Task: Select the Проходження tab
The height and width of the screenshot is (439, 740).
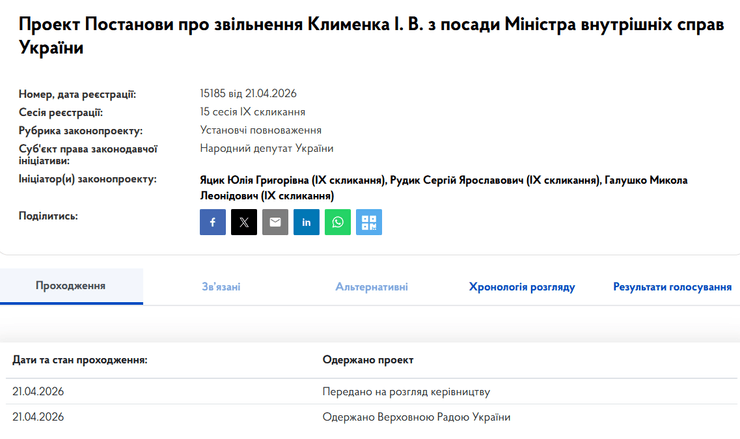Action: coord(71,286)
